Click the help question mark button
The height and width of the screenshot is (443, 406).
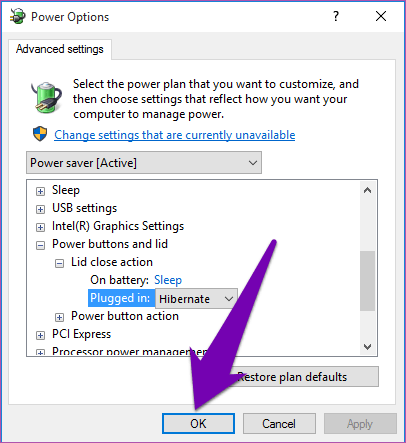(x=336, y=16)
